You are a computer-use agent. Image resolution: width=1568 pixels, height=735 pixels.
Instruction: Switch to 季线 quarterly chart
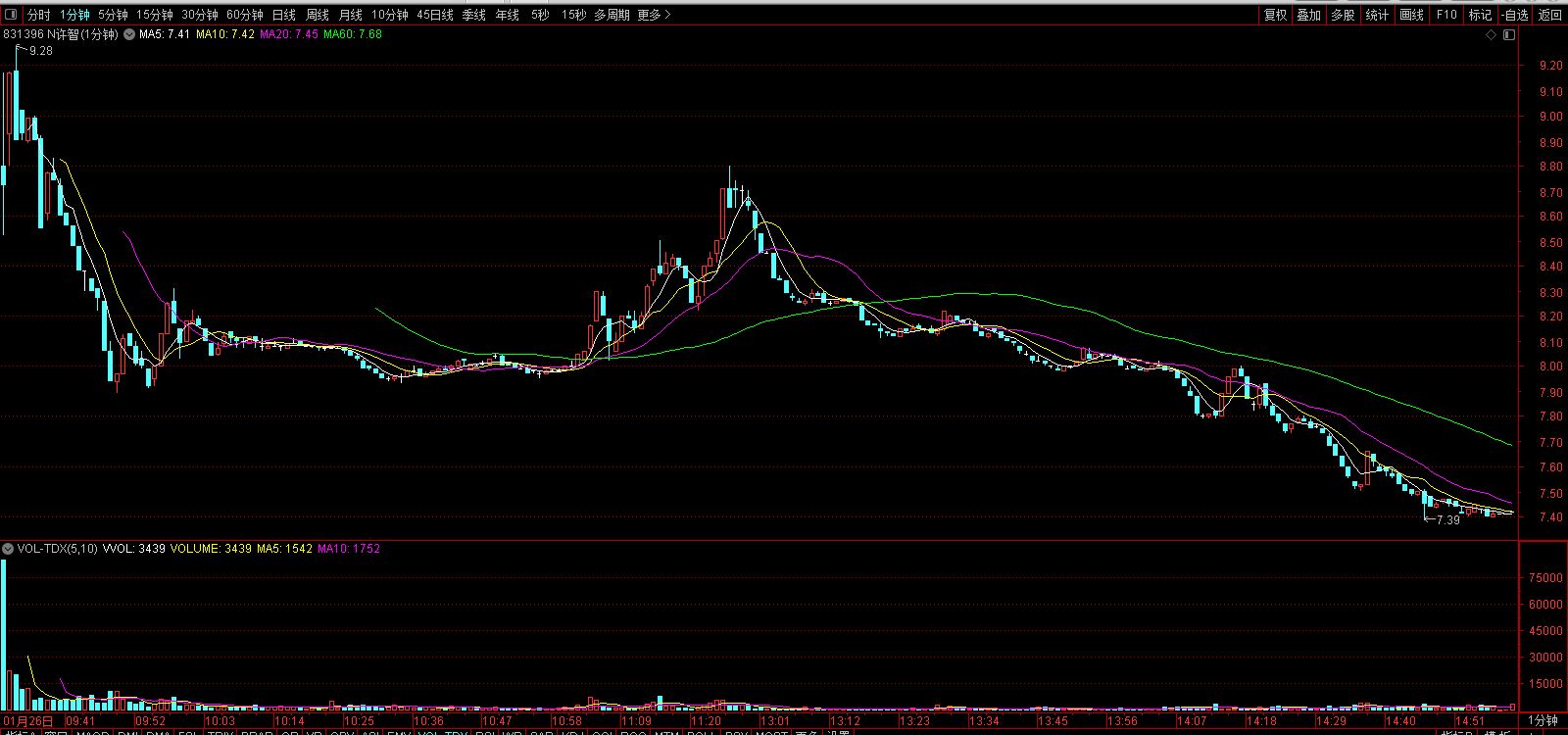(474, 15)
